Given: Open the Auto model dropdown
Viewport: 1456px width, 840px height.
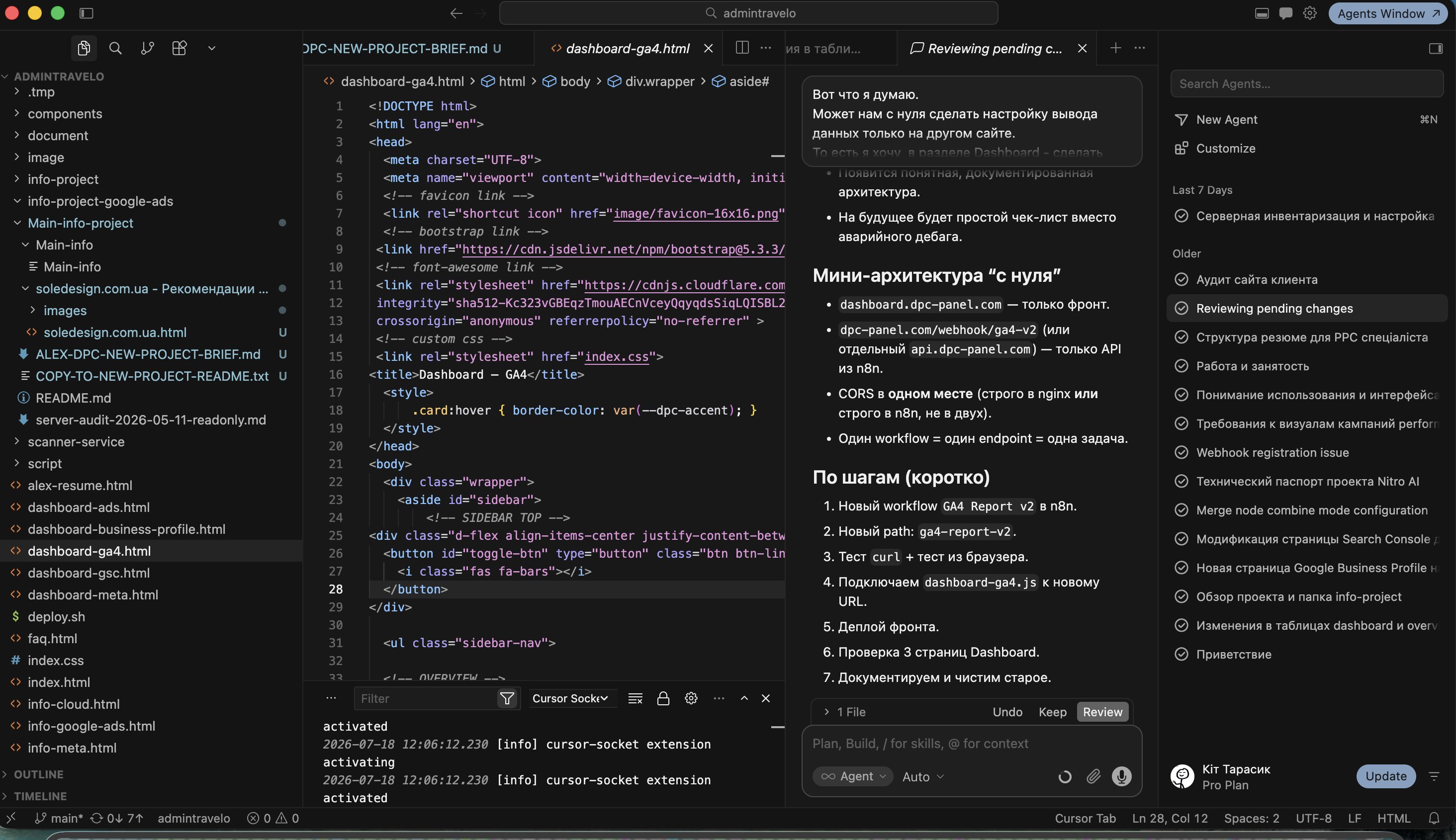Looking at the screenshot, I should pyautogui.click(x=923, y=776).
